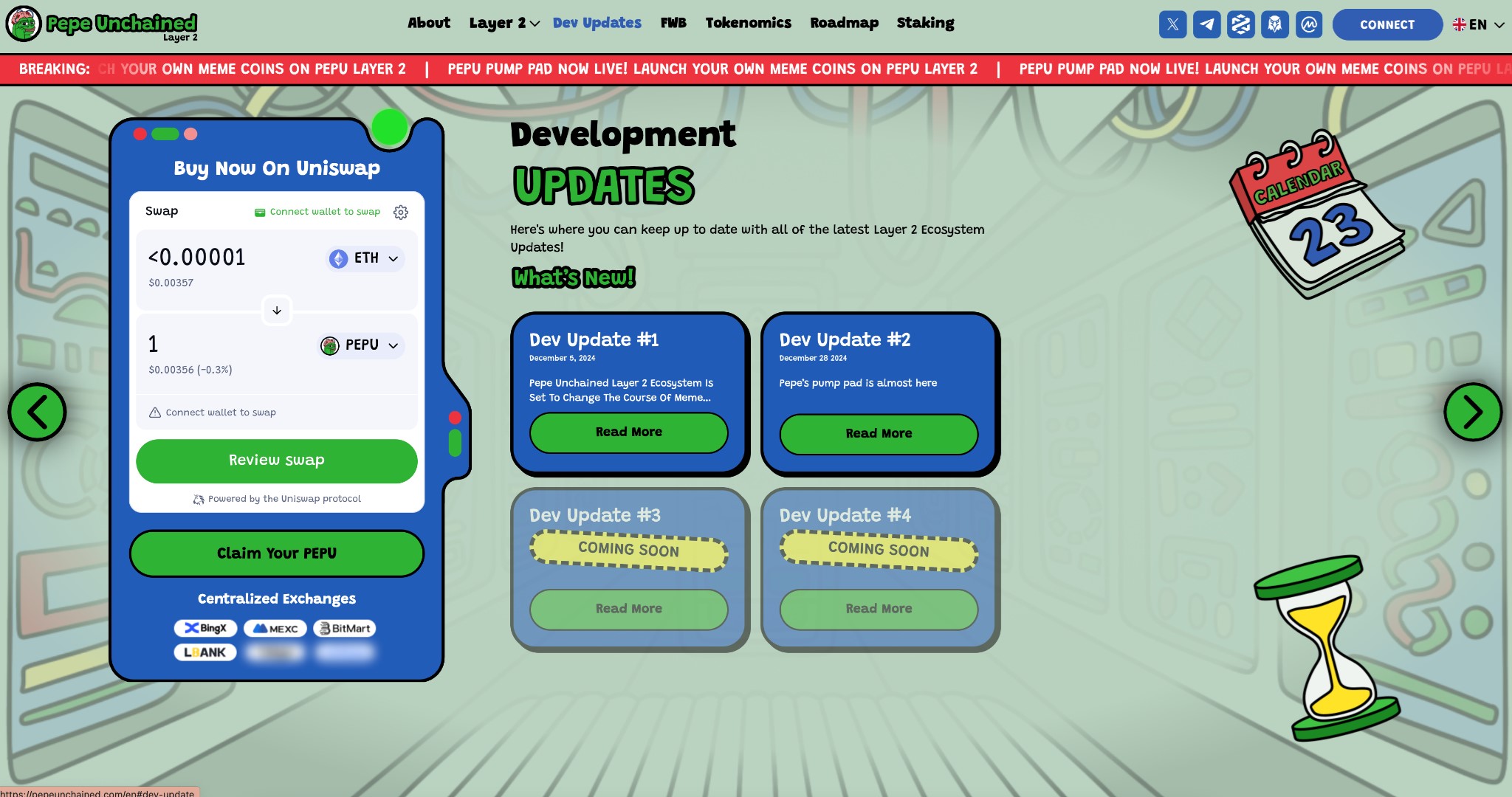Open the FWB nav item
The height and width of the screenshot is (797, 1512).
pyautogui.click(x=673, y=23)
